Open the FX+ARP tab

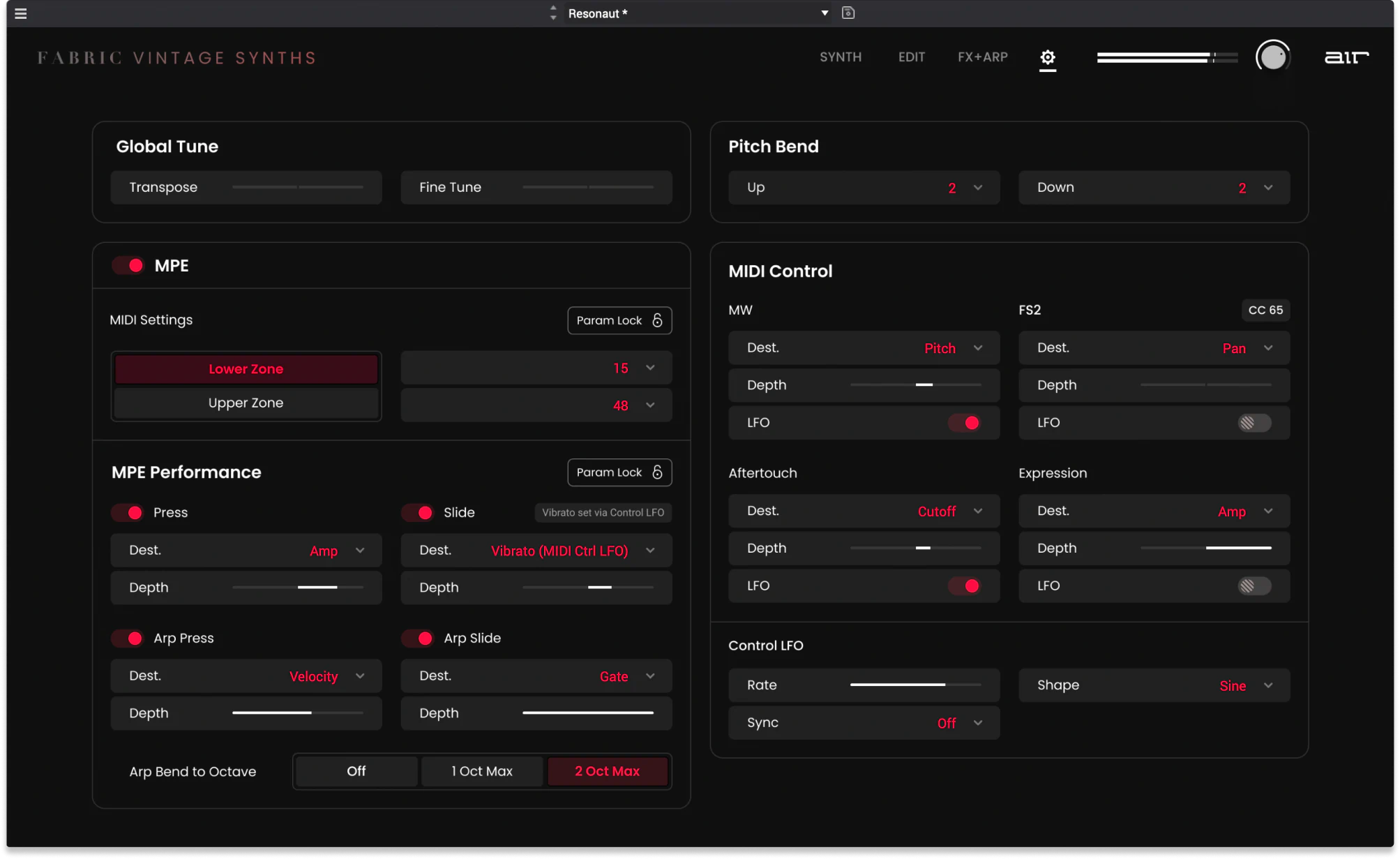click(982, 57)
